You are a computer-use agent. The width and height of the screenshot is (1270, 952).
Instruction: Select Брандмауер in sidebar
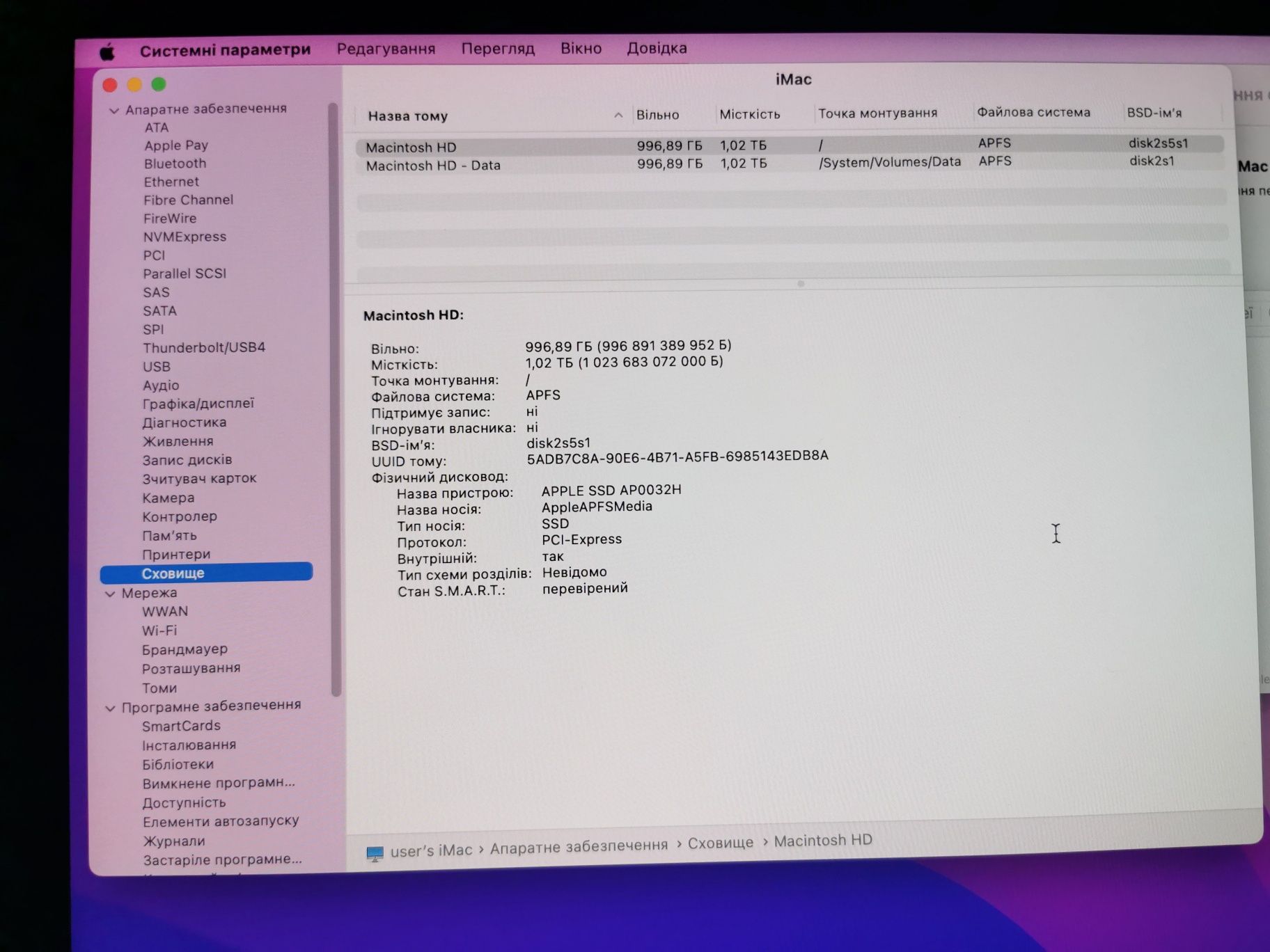[x=185, y=649]
